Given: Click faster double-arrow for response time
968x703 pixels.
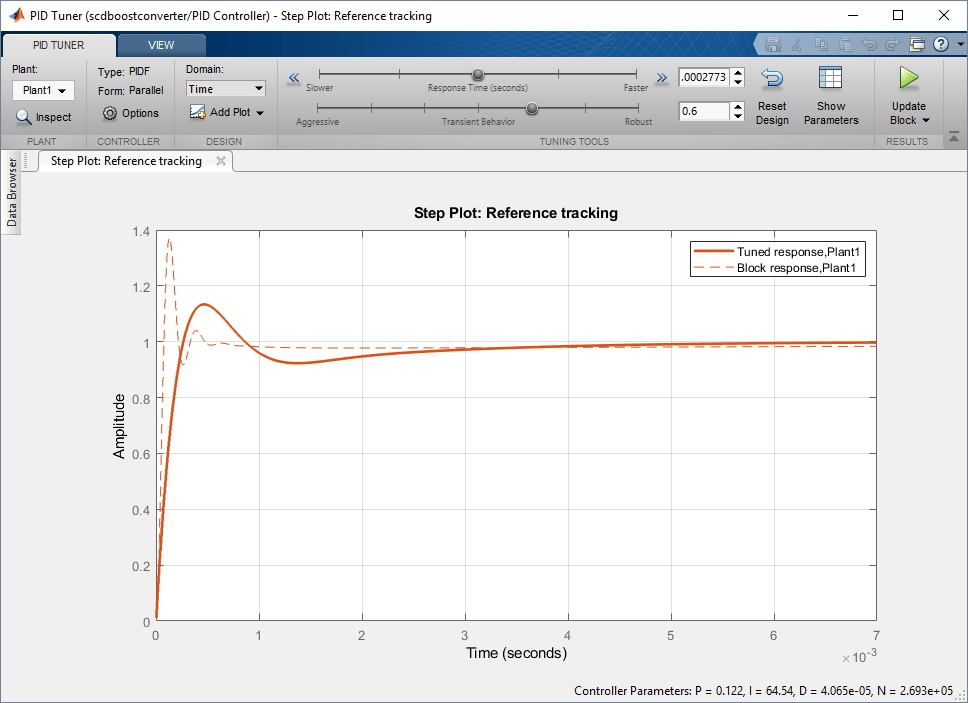Looking at the screenshot, I should [661, 78].
